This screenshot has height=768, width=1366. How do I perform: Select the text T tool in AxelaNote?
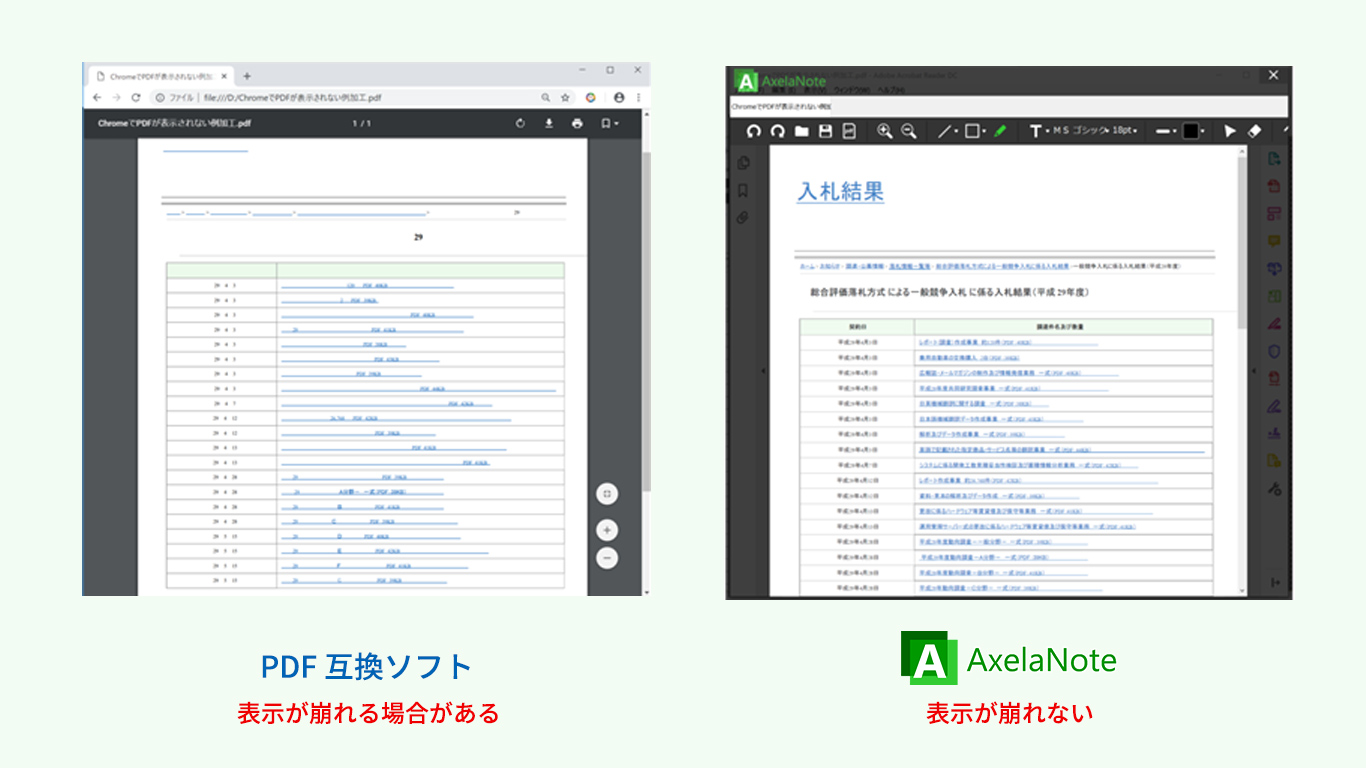click(x=1035, y=131)
